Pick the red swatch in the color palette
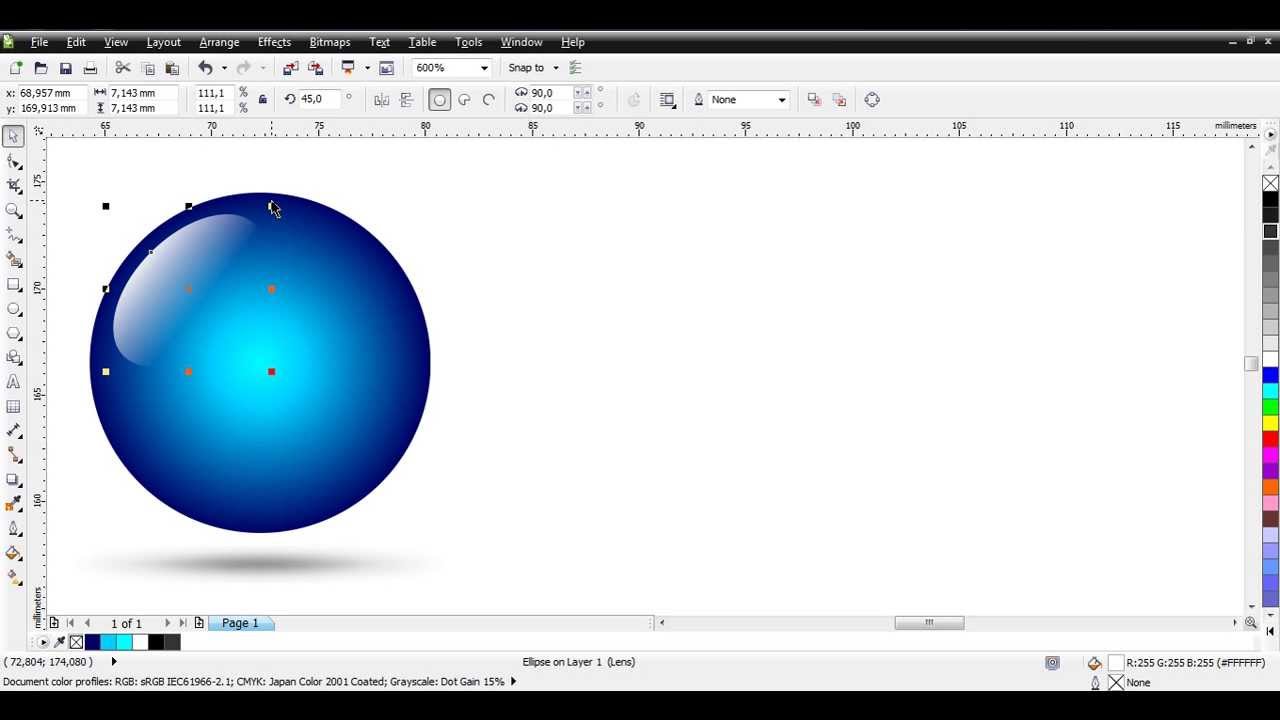Screen dimensions: 1280x720 tap(1270, 440)
